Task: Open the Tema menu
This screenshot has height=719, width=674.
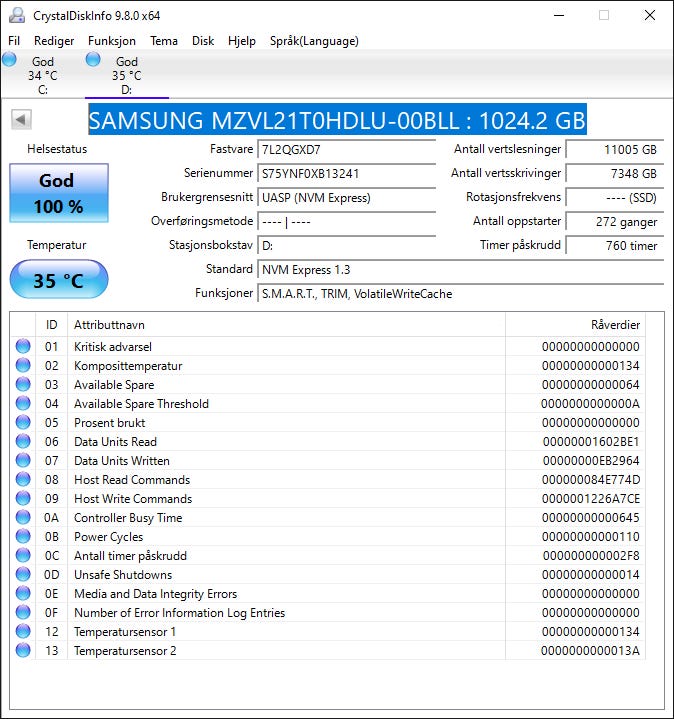Action: (164, 41)
